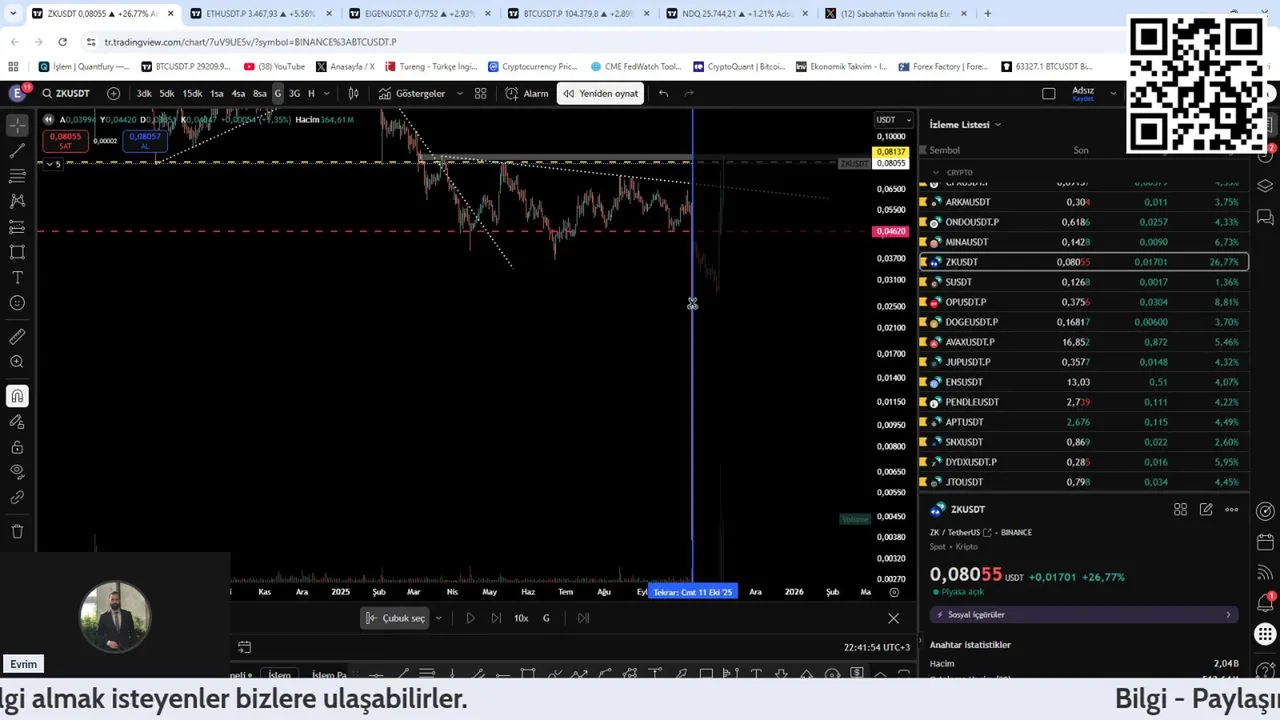Change the 10x replay speed
Image resolution: width=1280 pixels, height=720 pixels.
(x=521, y=618)
